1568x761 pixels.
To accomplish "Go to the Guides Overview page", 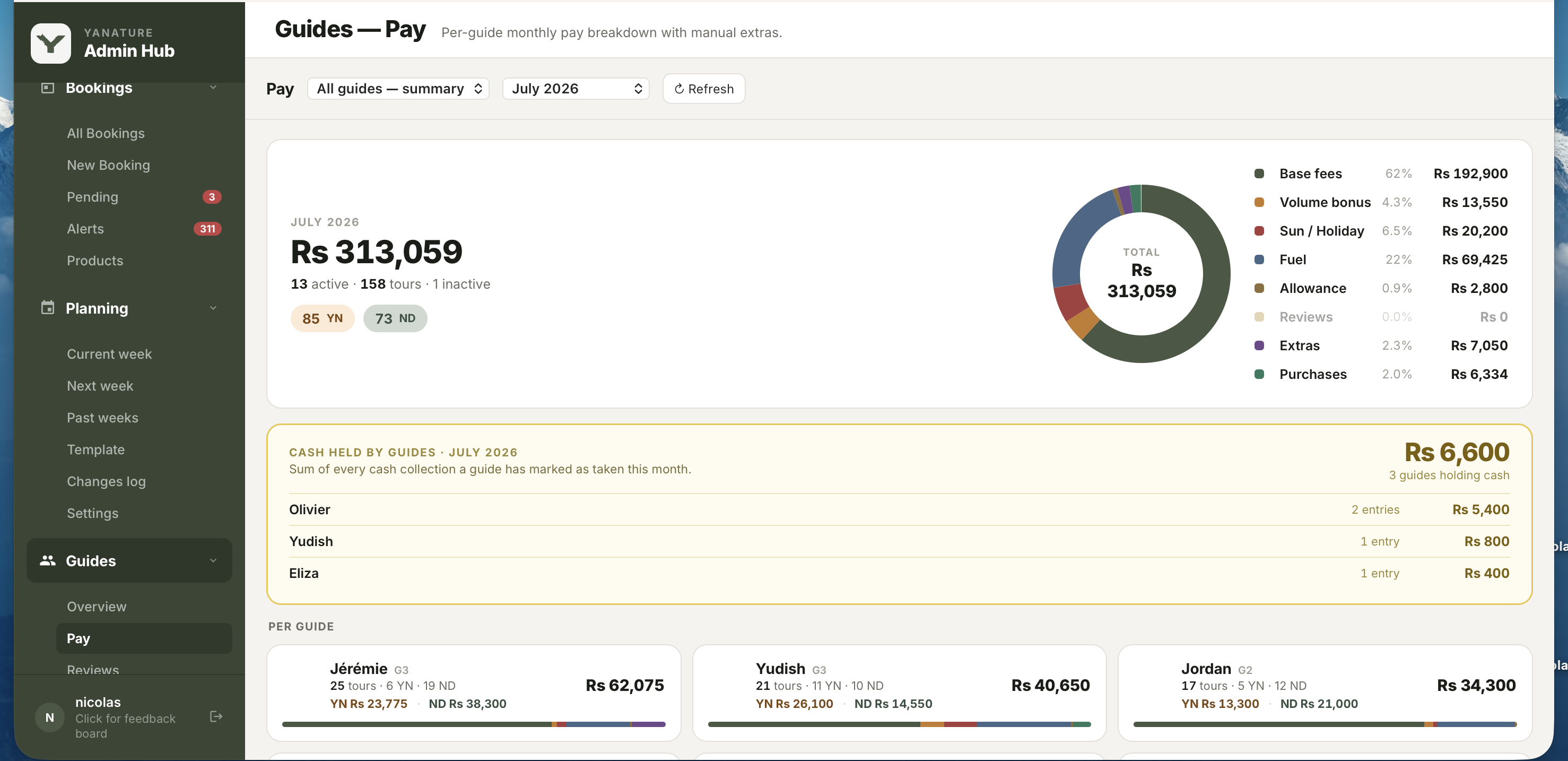I will [97, 607].
